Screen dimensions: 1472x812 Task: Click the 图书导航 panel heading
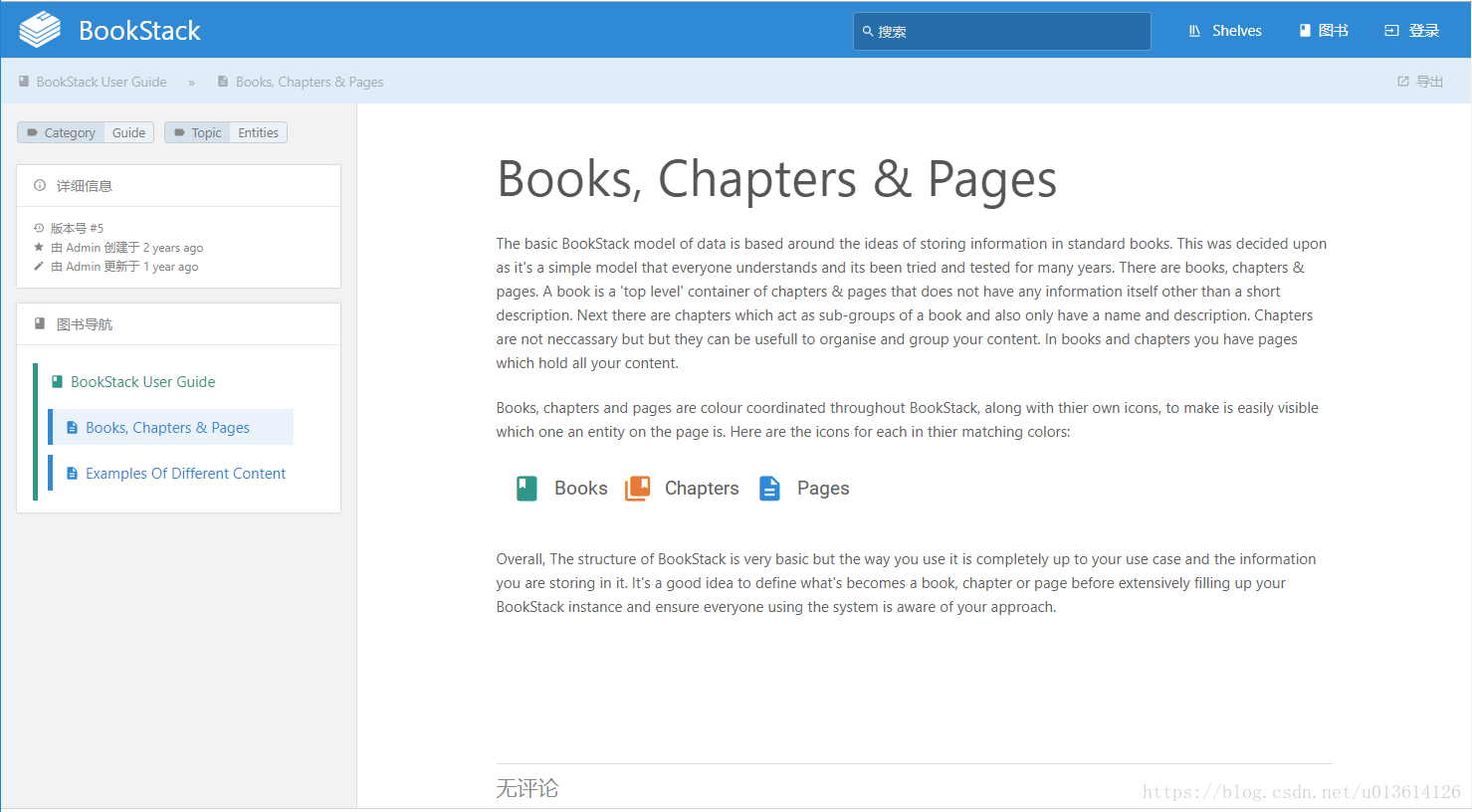(85, 324)
